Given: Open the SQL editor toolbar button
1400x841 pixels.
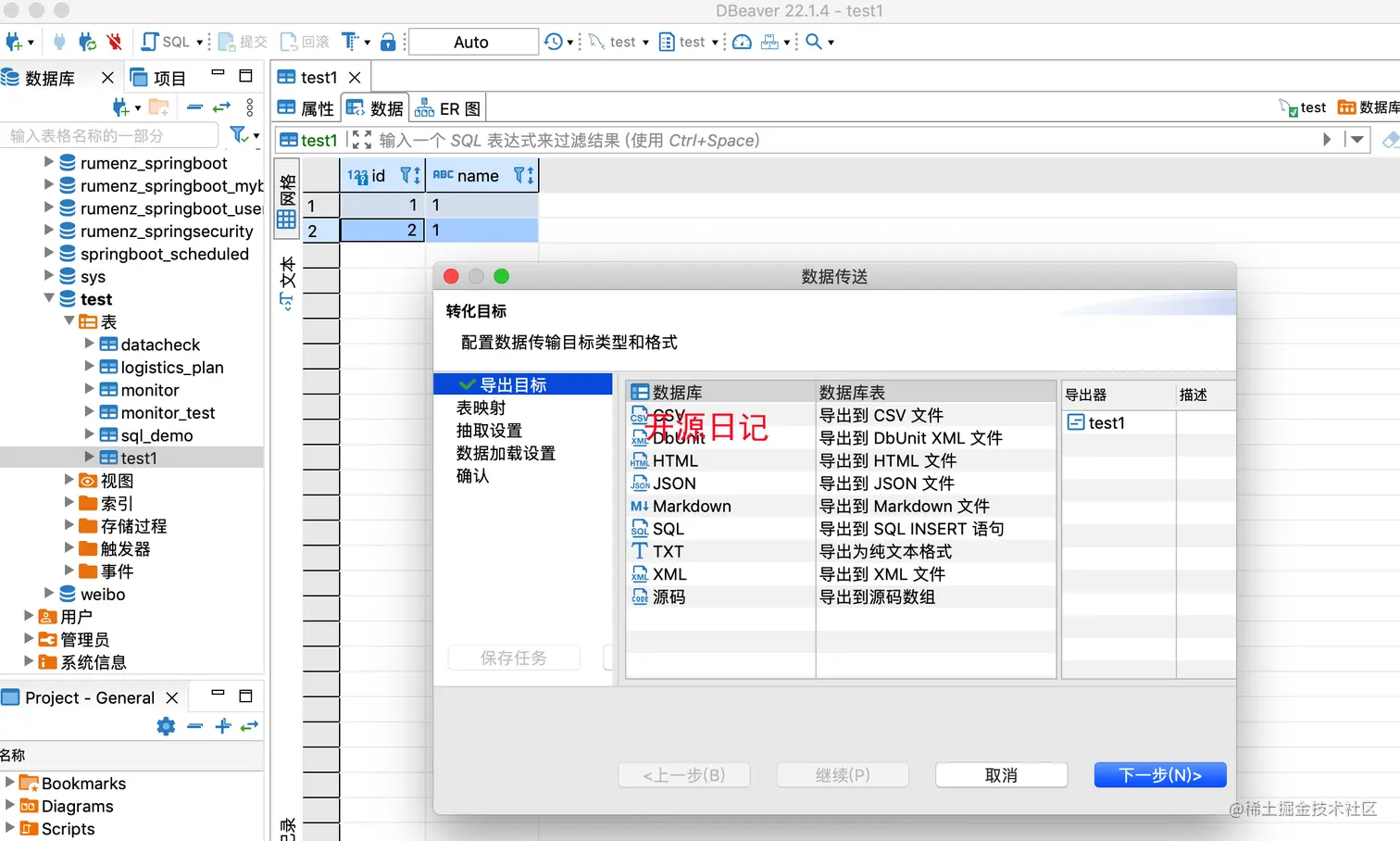Looking at the screenshot, I should pos(165,42).
